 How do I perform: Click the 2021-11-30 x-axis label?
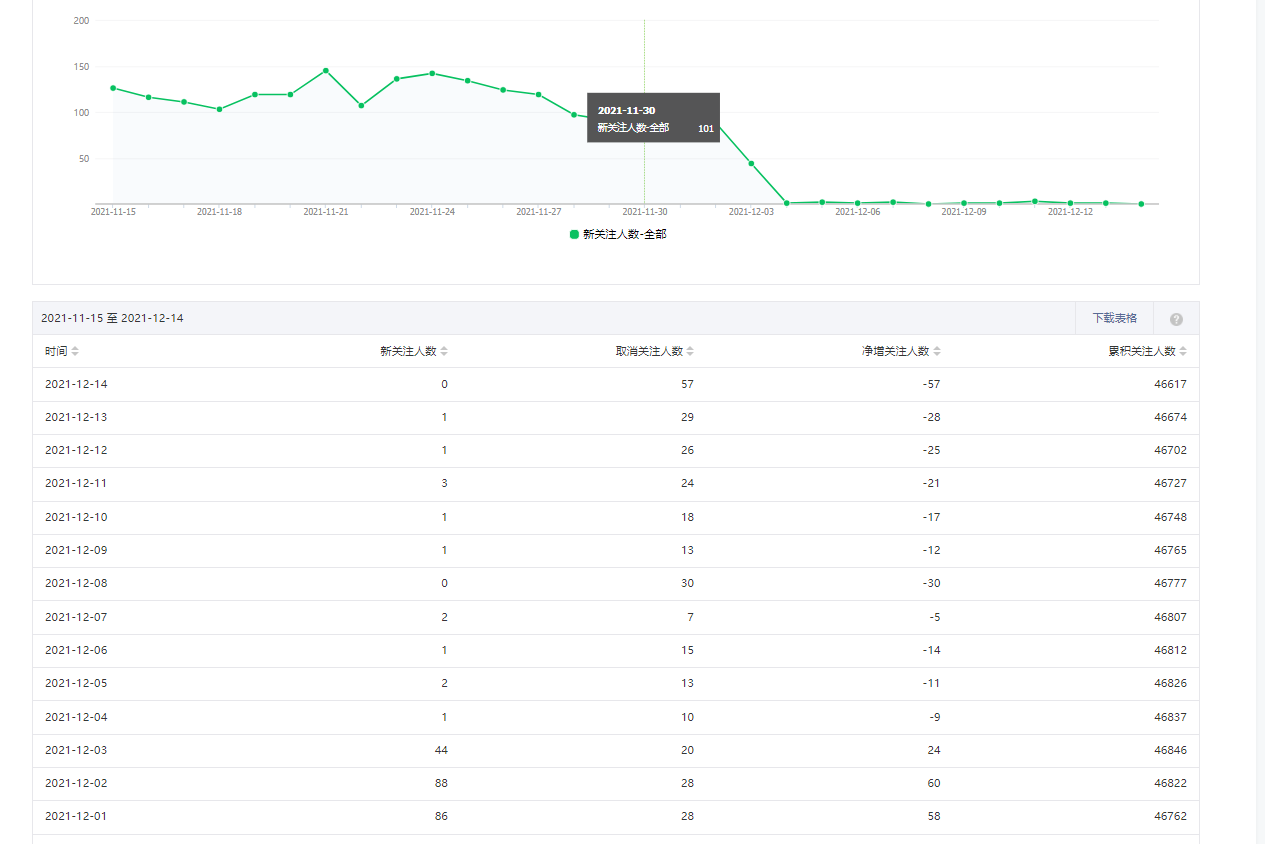pyautogui.click(x=645, y=212)
